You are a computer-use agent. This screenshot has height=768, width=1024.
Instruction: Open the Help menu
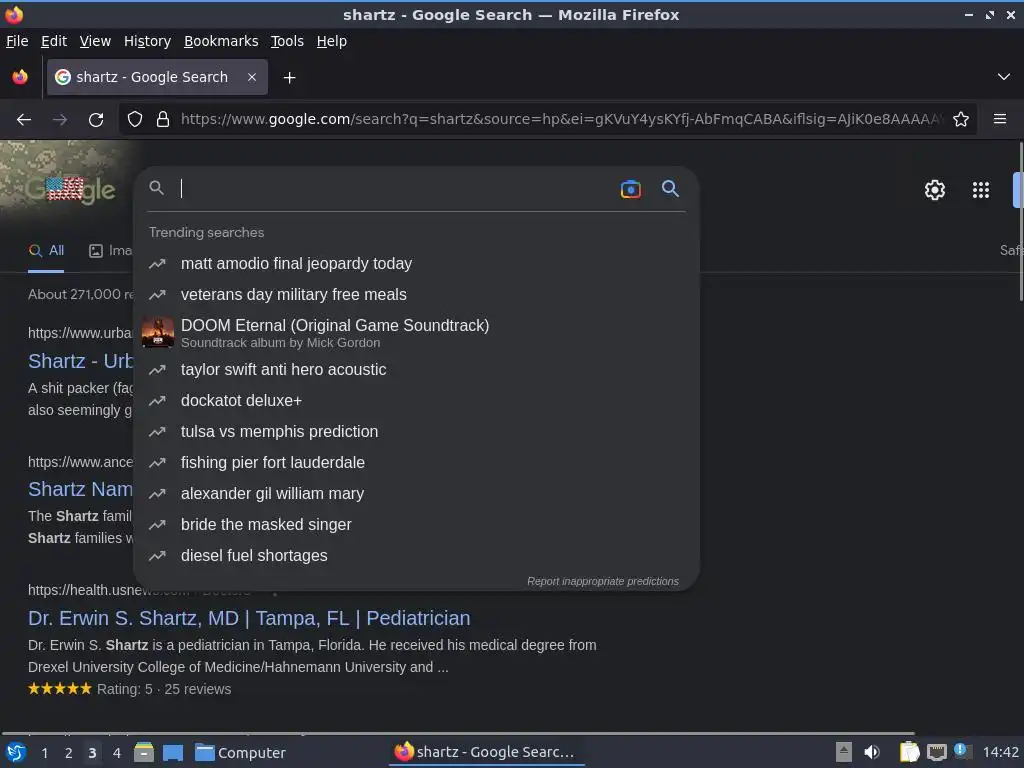click(332, 41)
